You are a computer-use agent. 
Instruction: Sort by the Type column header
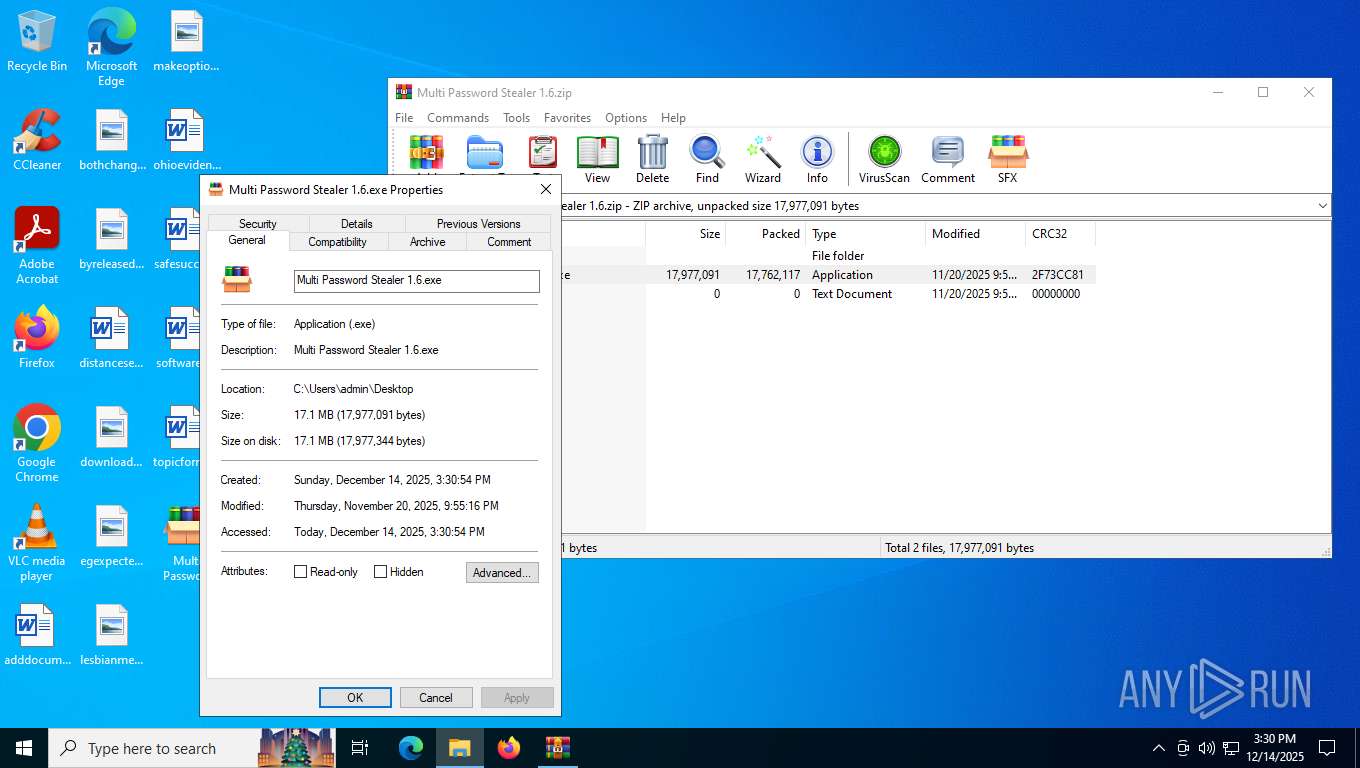865,234
